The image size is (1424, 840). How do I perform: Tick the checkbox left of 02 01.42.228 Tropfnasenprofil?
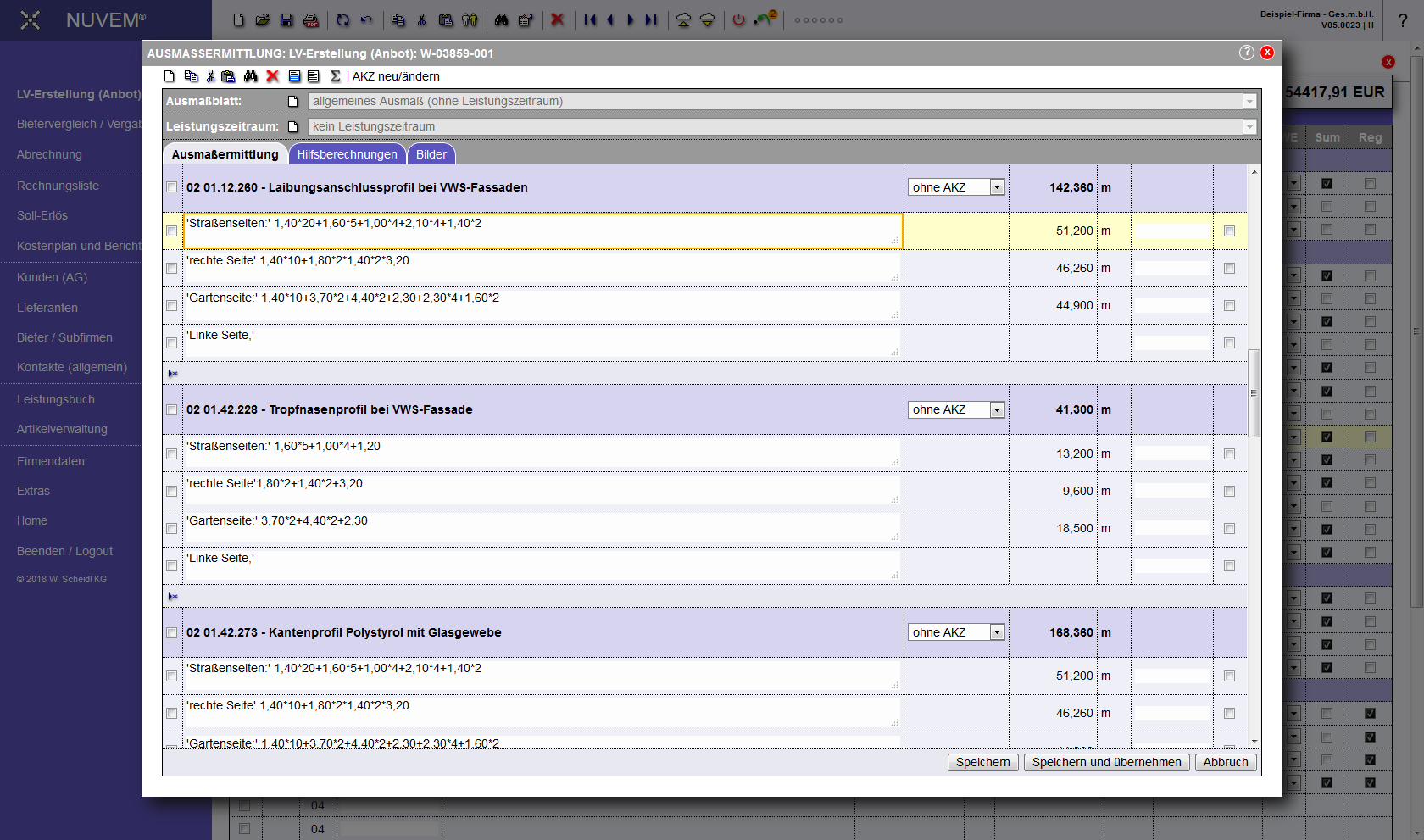pyautogui.click(x=172, y=410)
